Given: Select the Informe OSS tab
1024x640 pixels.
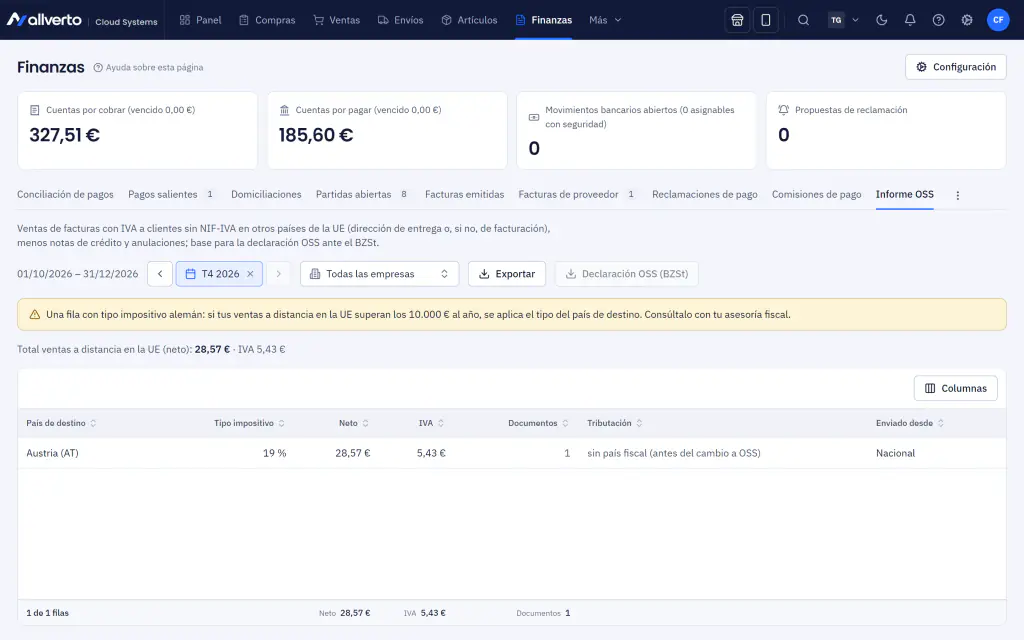Looking at the screenshot, I should [x=904, y=195].
